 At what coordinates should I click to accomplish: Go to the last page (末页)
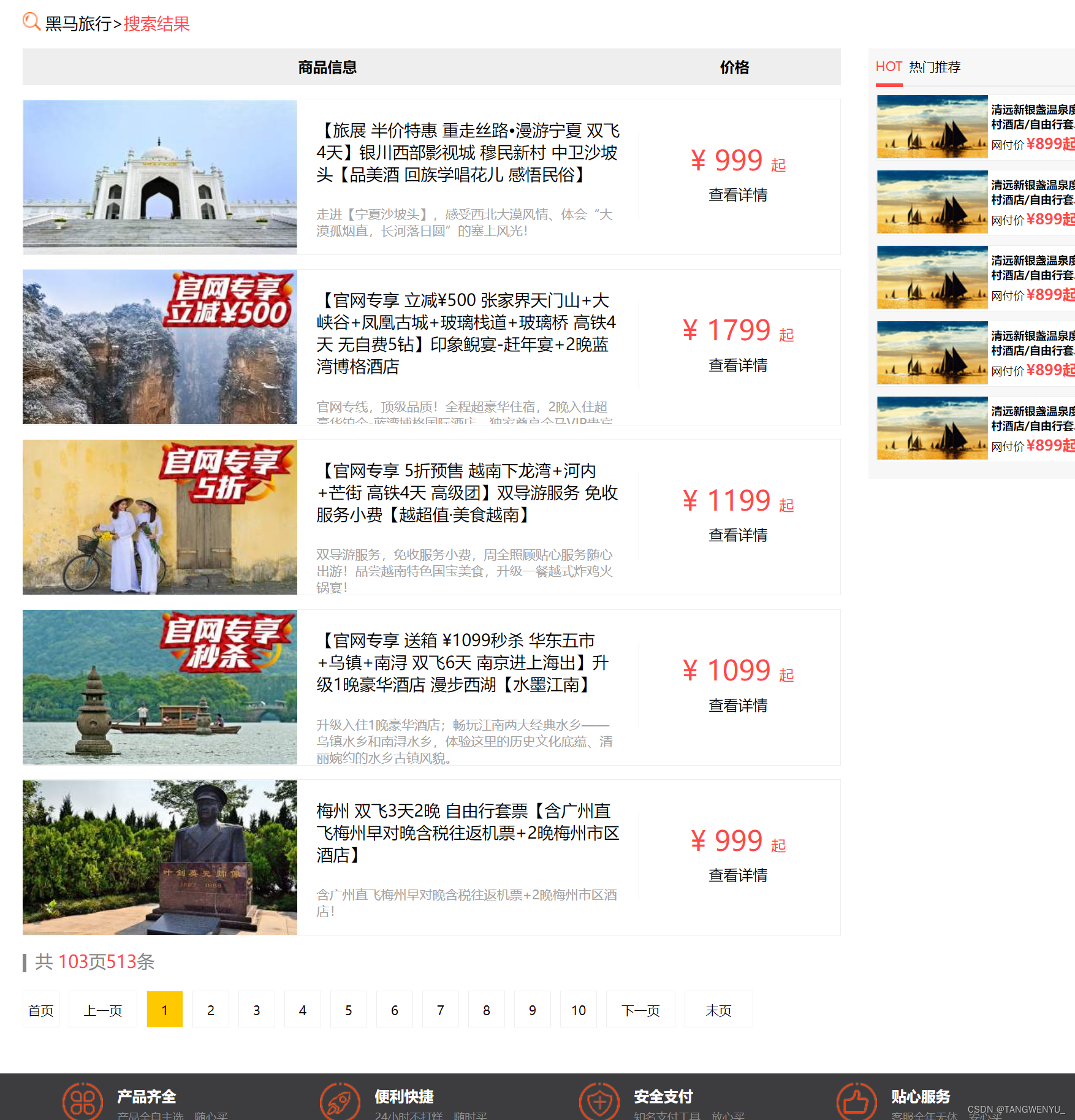(x=719, y=1010)
